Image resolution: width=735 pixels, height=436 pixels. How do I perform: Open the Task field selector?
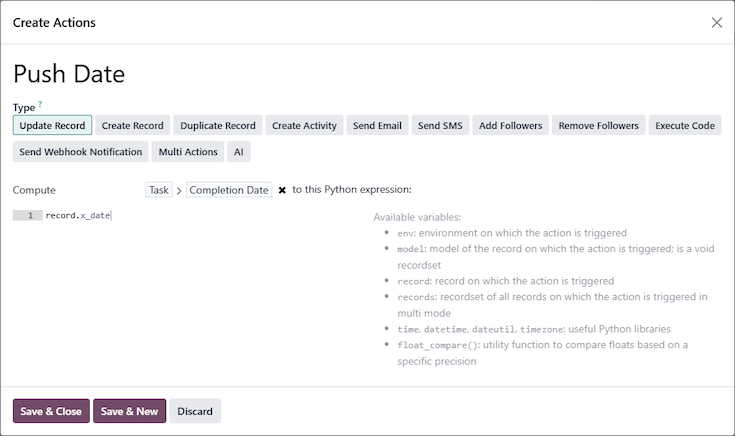click(159, 190)
